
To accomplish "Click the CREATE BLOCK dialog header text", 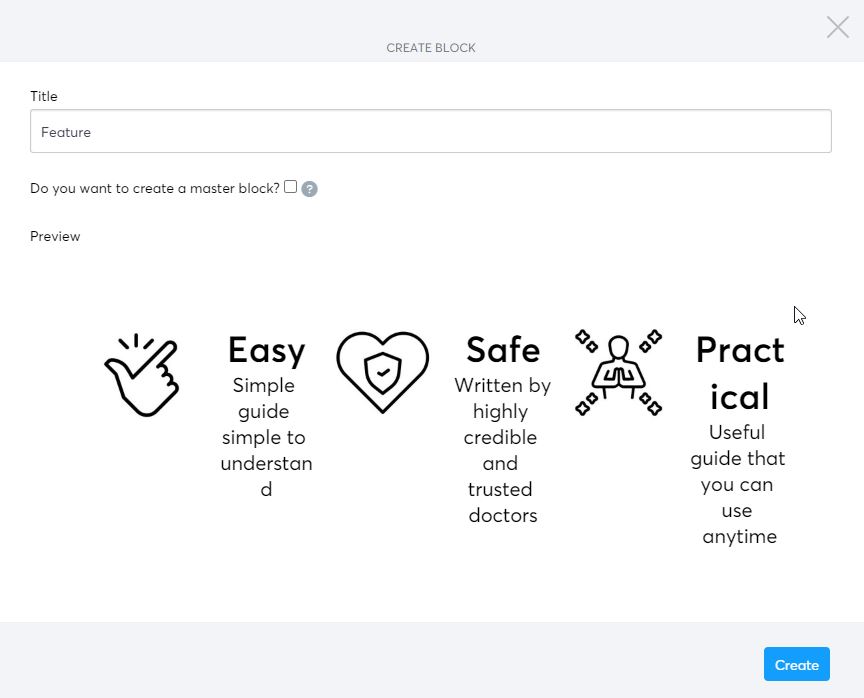I will 431,48.
